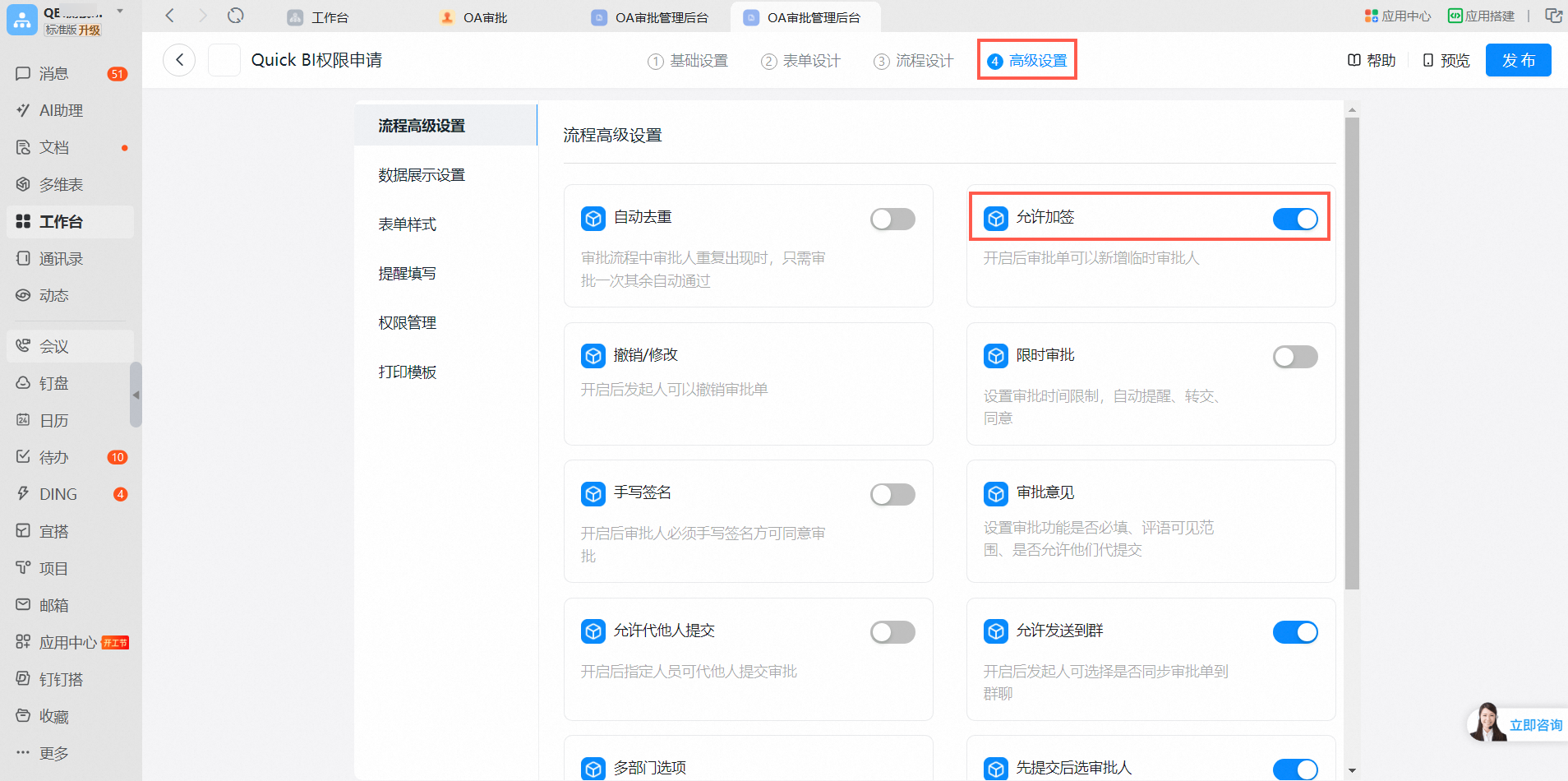Click the 升级 upgrade label under the organization name

click(90, 30)
